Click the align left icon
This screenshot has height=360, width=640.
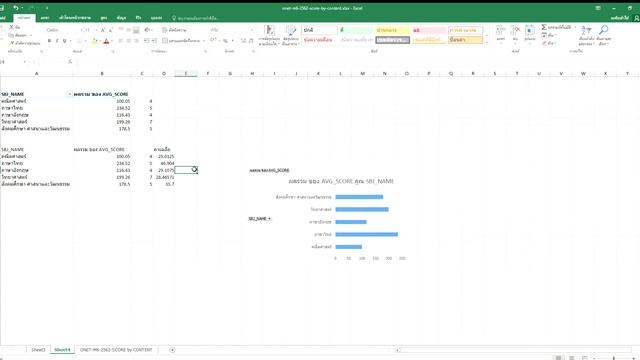121,41
